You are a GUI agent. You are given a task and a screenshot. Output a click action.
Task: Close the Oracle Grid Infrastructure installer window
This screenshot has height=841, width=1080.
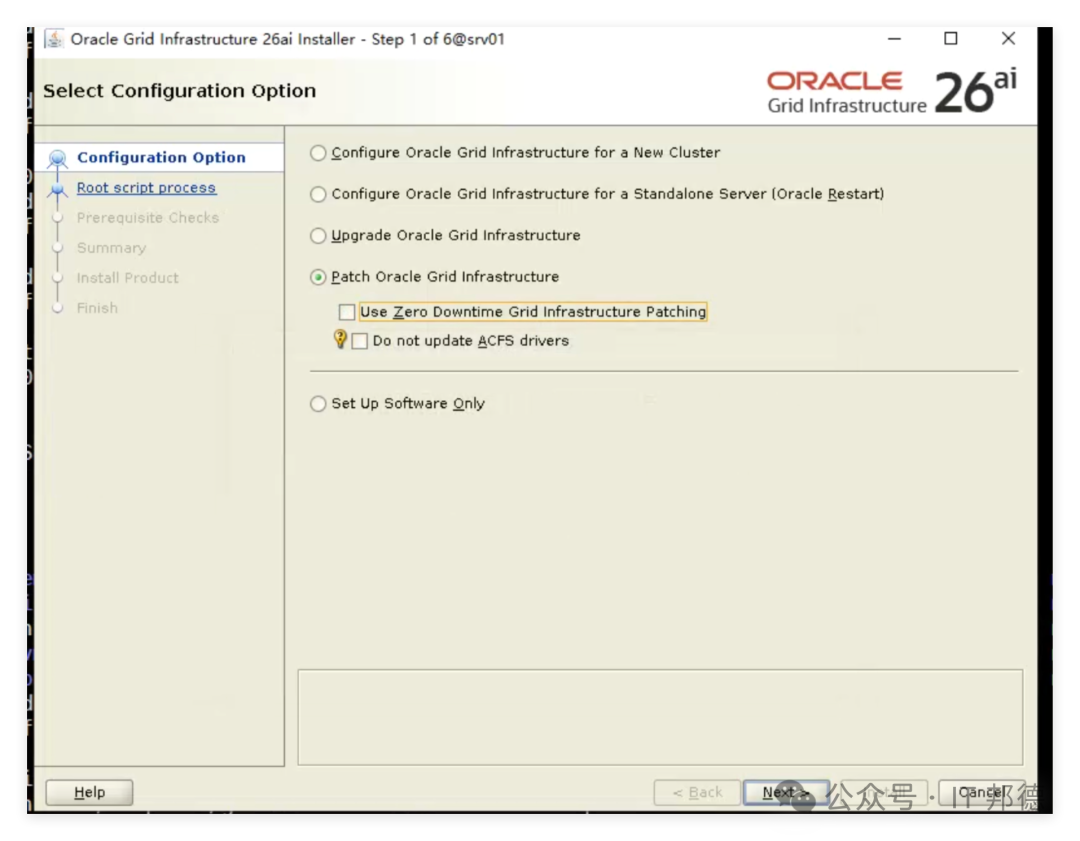[1008, 39]
